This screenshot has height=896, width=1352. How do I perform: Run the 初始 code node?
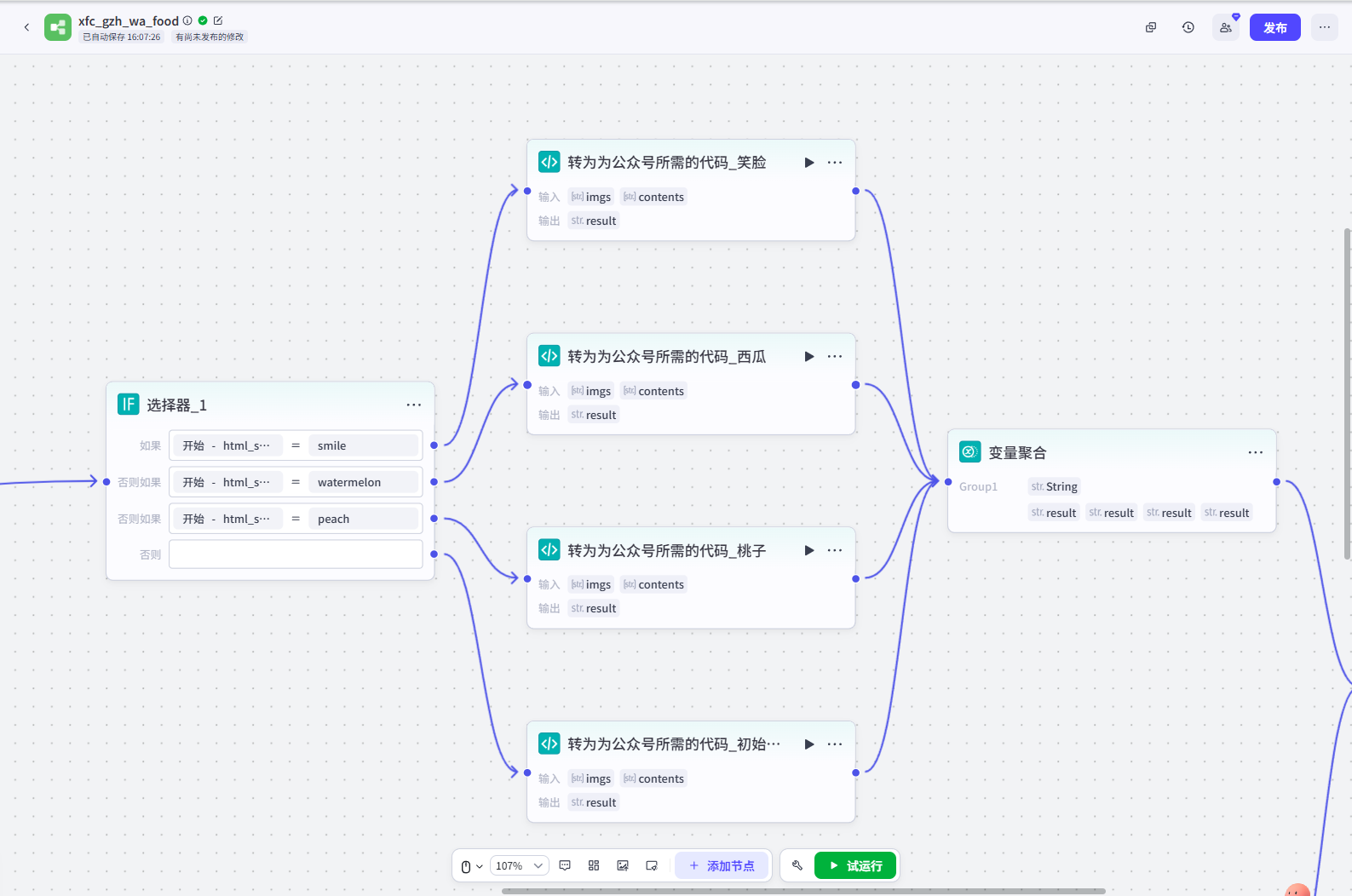click(x=809, y=744)
